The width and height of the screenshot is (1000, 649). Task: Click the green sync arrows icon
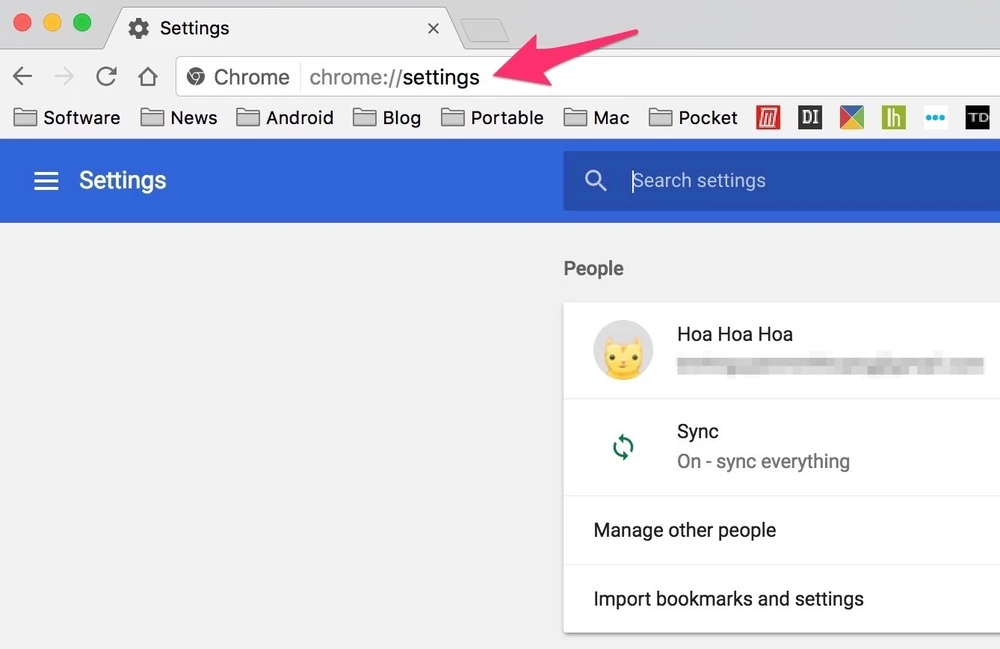(623, 447)
